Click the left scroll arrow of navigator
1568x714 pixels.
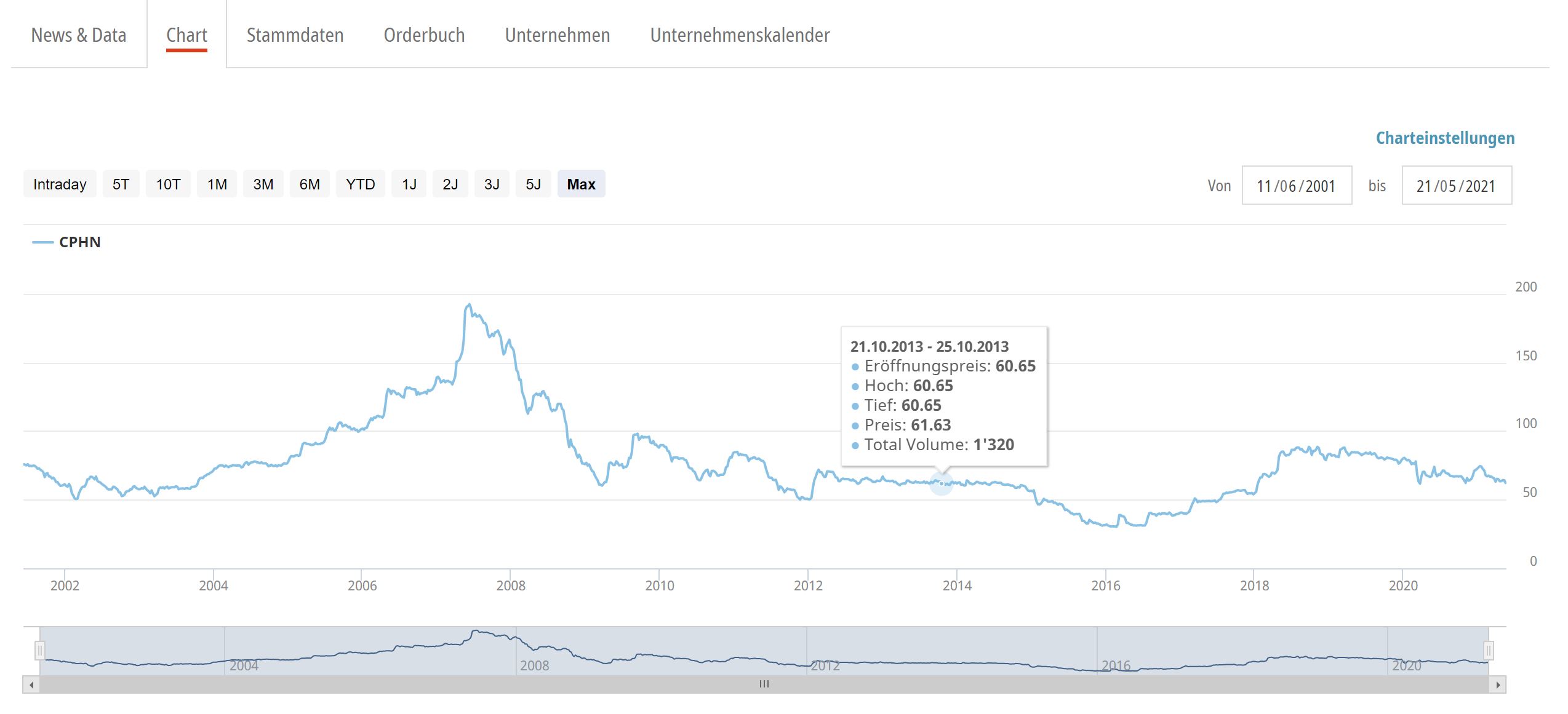31,684
